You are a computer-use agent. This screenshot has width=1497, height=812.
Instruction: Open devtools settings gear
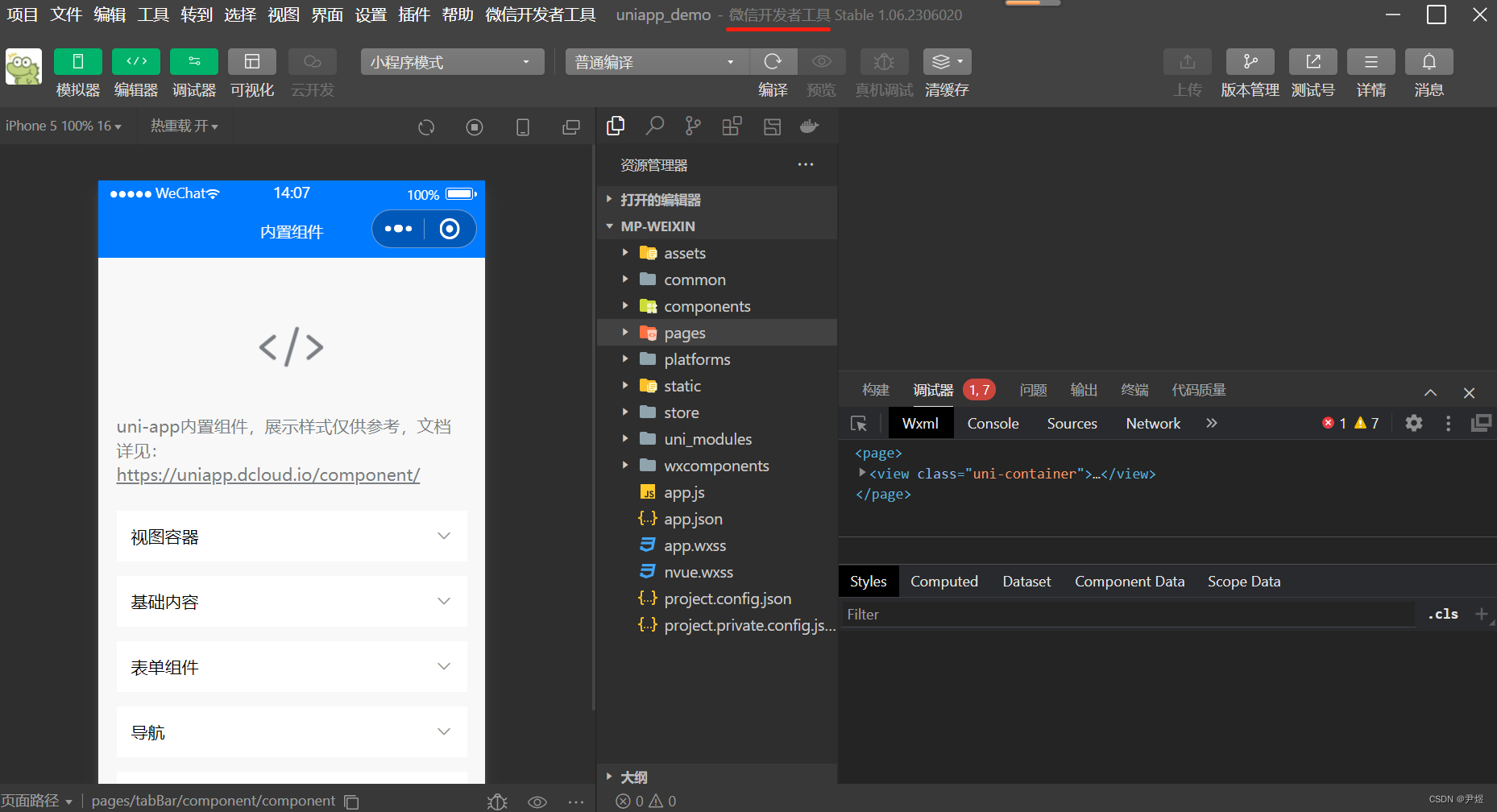[1414, 423]
